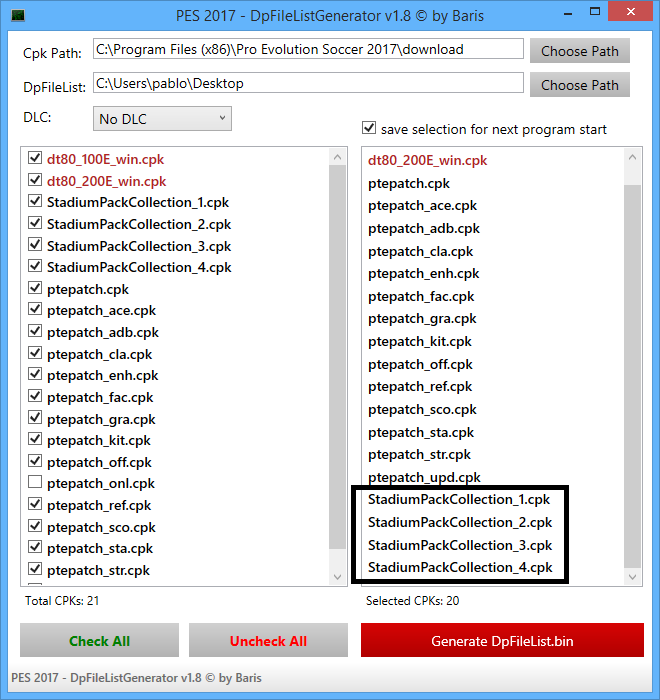The height and width of the screenshot is (700, 660).
Task: Select ptepatch_enh.cpk in right list
Action: [x=423, y=273]
